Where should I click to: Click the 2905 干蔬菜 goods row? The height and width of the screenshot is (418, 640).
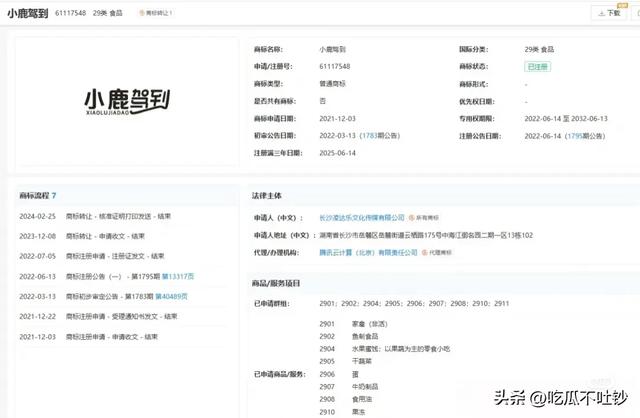click(346, 361)
